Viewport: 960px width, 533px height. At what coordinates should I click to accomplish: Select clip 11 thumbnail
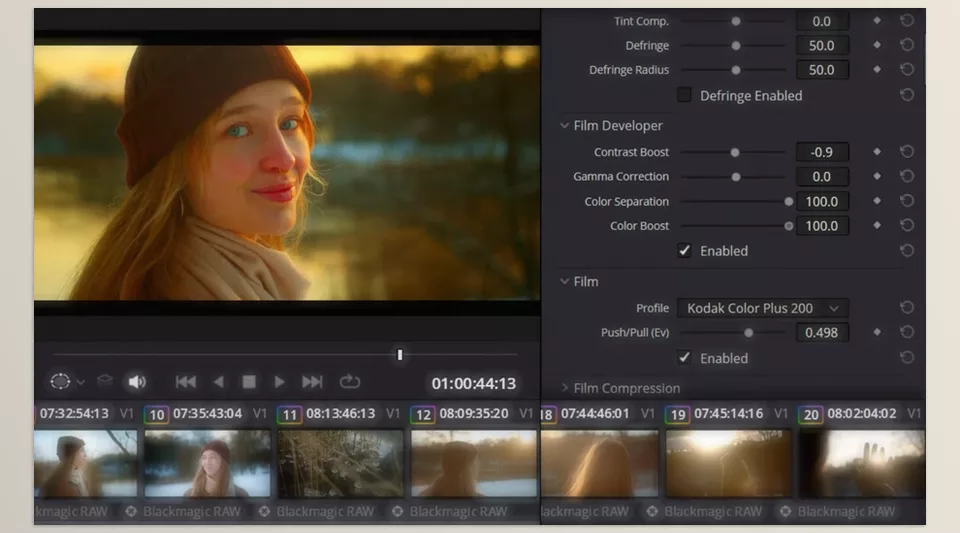coord(340,463)
